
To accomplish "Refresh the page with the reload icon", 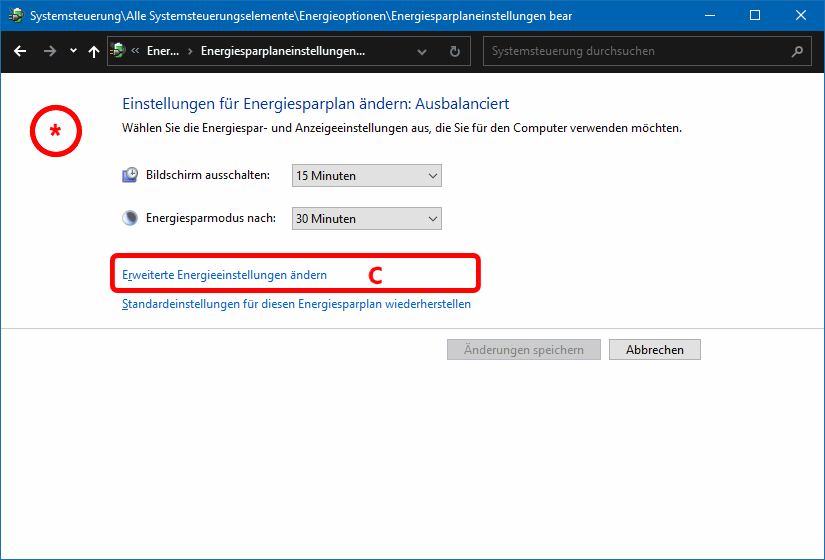I will point(455,51).
